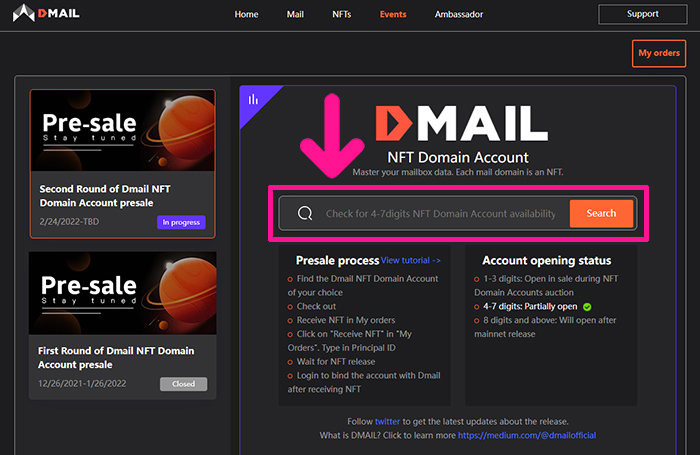This screenshot has height=455, width=700.
Task: Click the '4-7 digits: Partially open' text
Action: (x=530, y=306)
